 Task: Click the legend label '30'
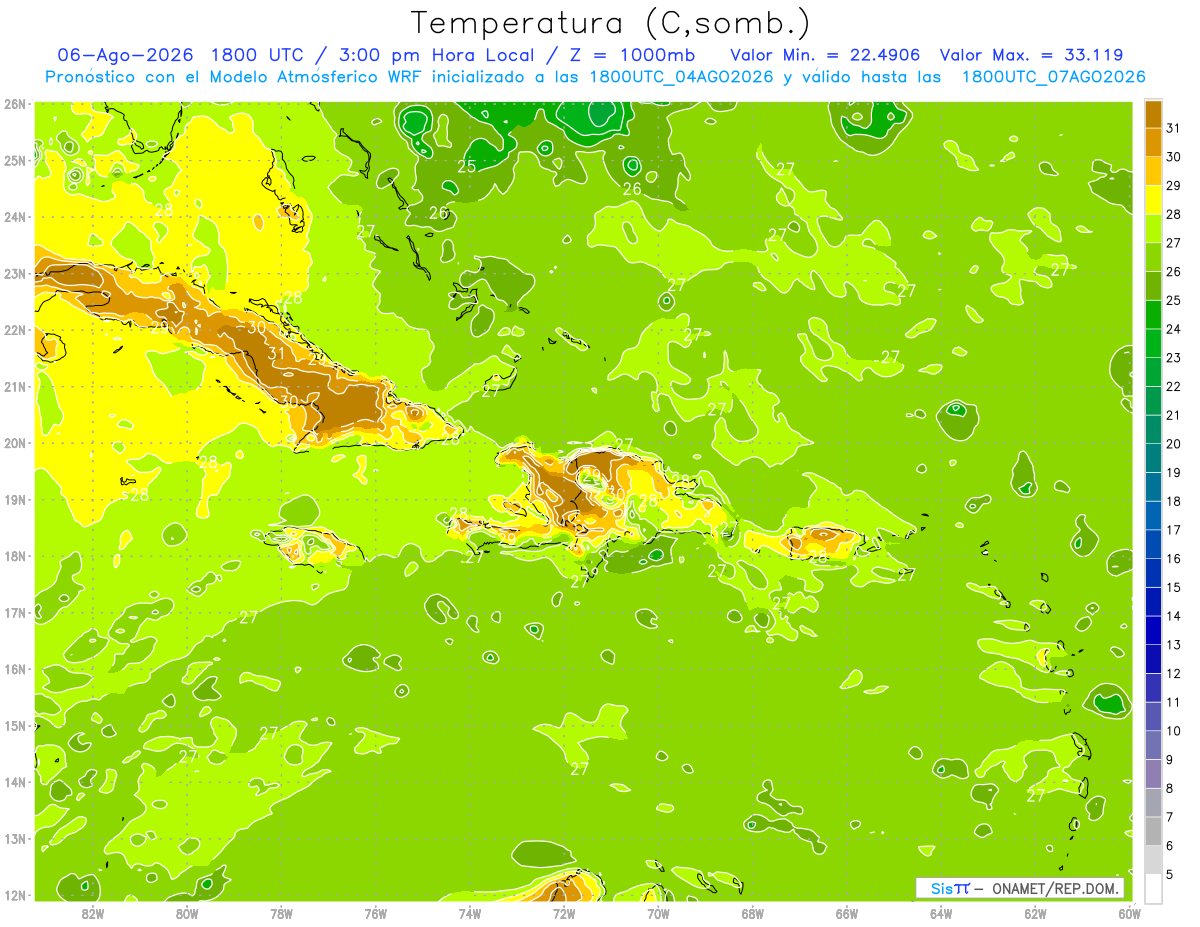coord(1174,157)
